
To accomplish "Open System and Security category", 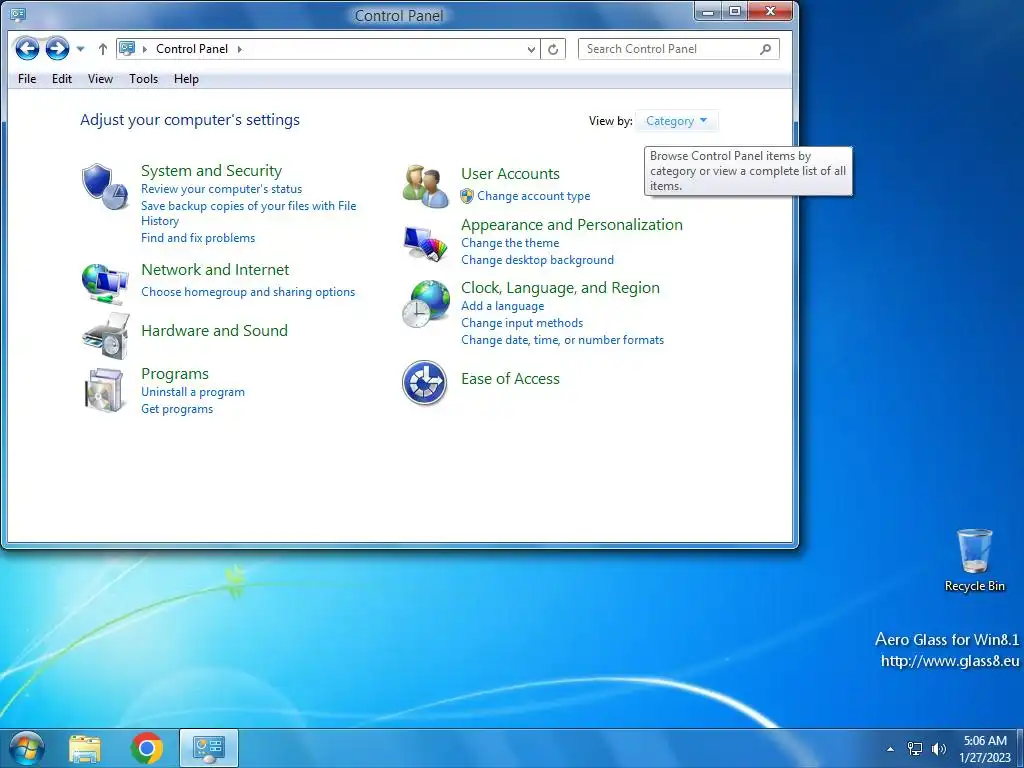I will coord(212,170).
